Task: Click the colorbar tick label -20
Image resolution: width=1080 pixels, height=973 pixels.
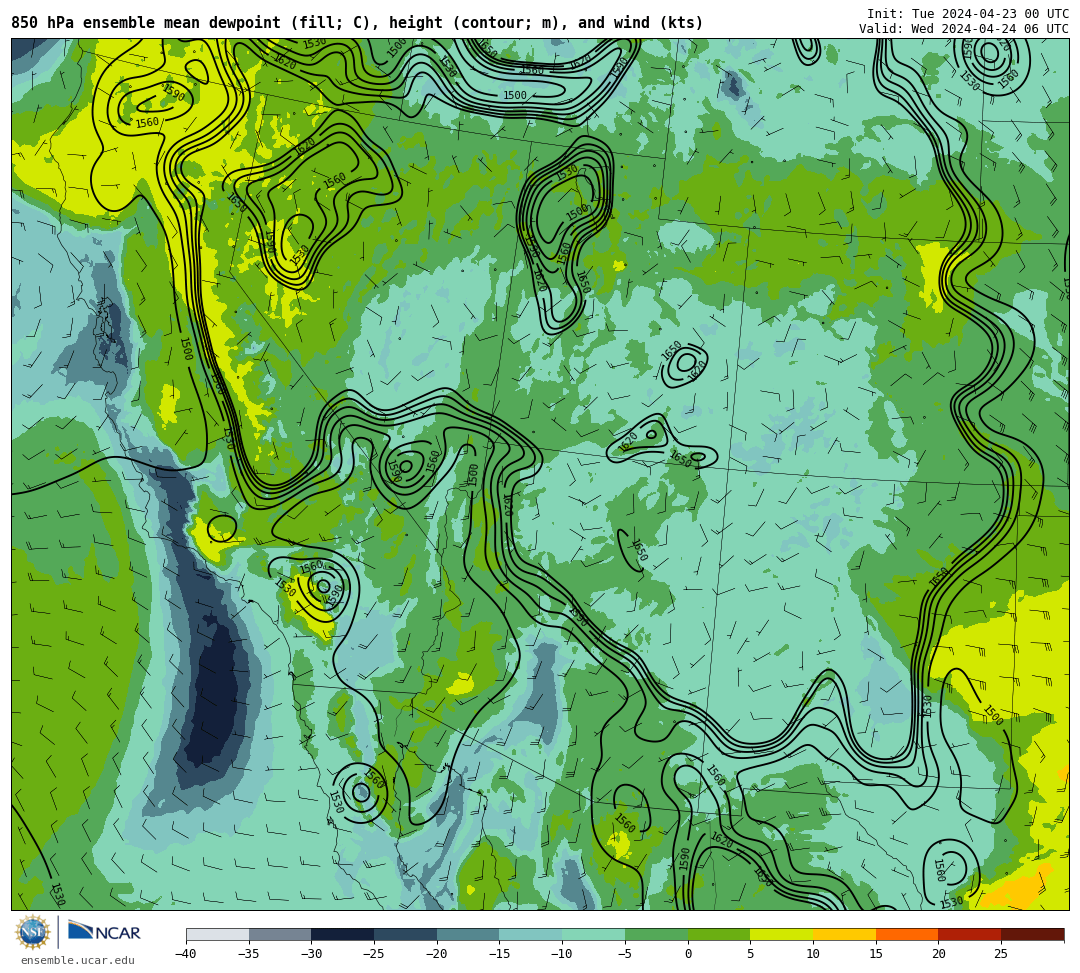Action: tap(436, 954)
